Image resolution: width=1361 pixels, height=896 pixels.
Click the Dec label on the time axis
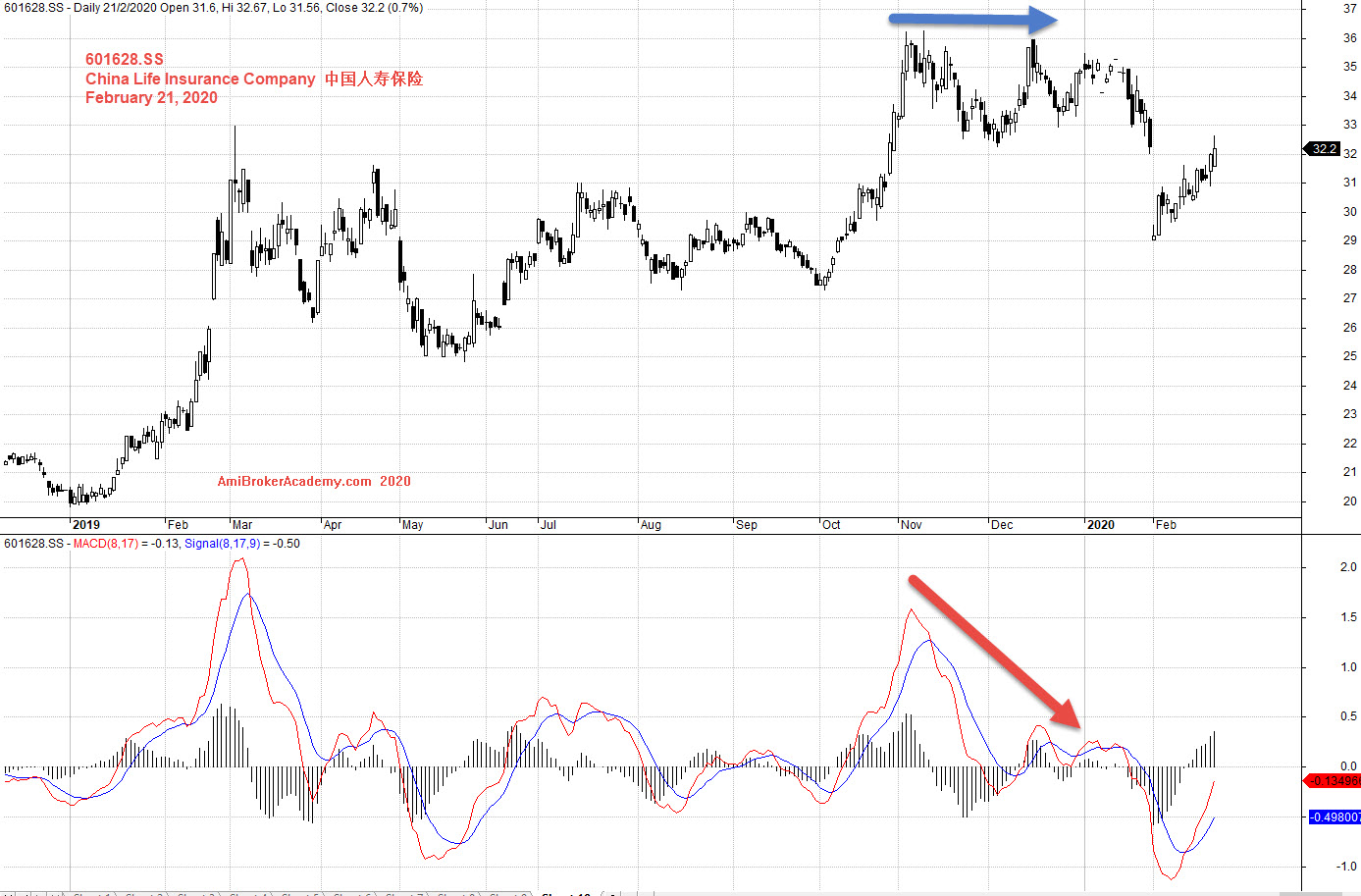click(1002, 525)
